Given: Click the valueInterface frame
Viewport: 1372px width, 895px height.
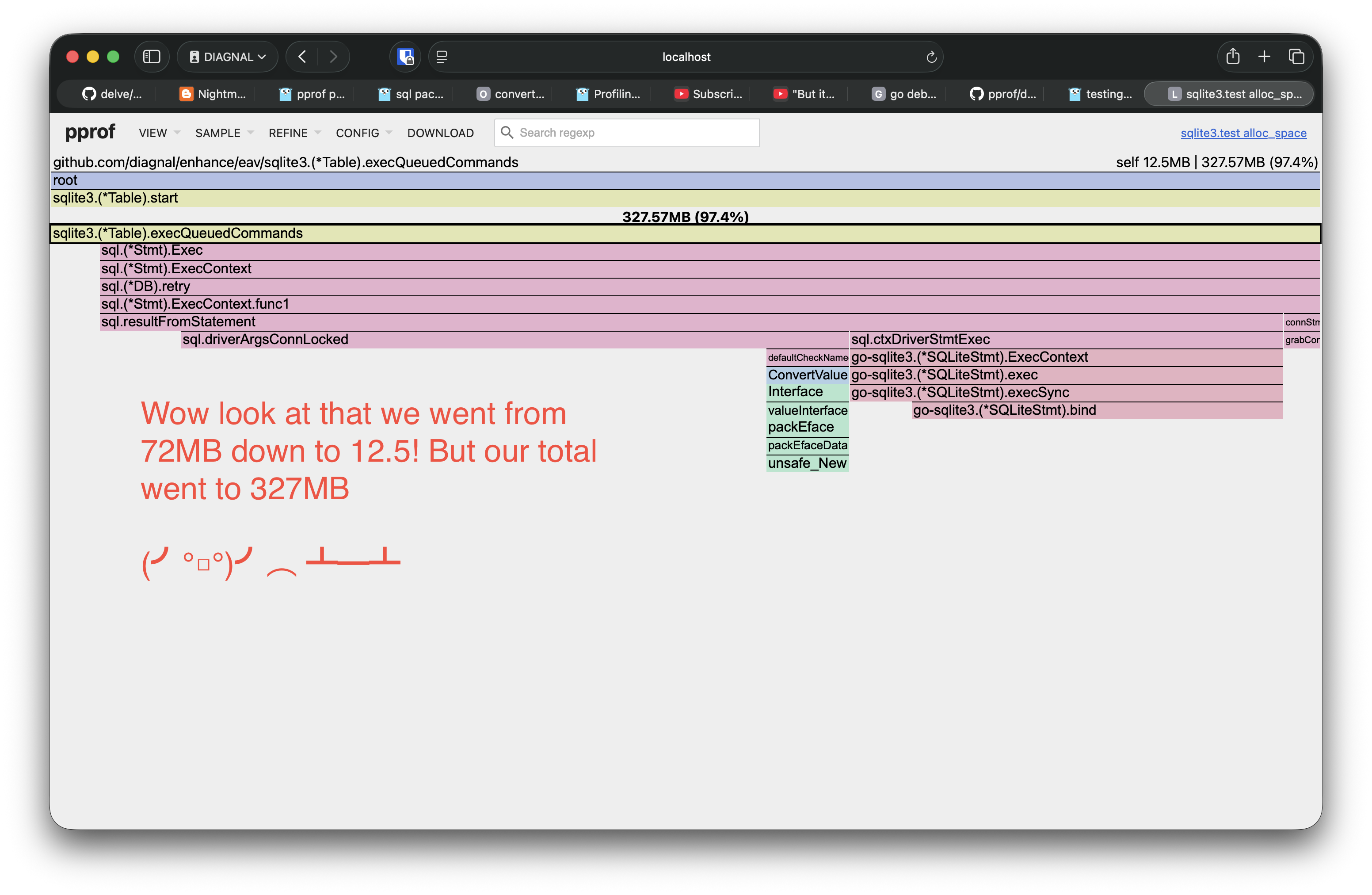Looking at the screenshot, I should (808, 411).
